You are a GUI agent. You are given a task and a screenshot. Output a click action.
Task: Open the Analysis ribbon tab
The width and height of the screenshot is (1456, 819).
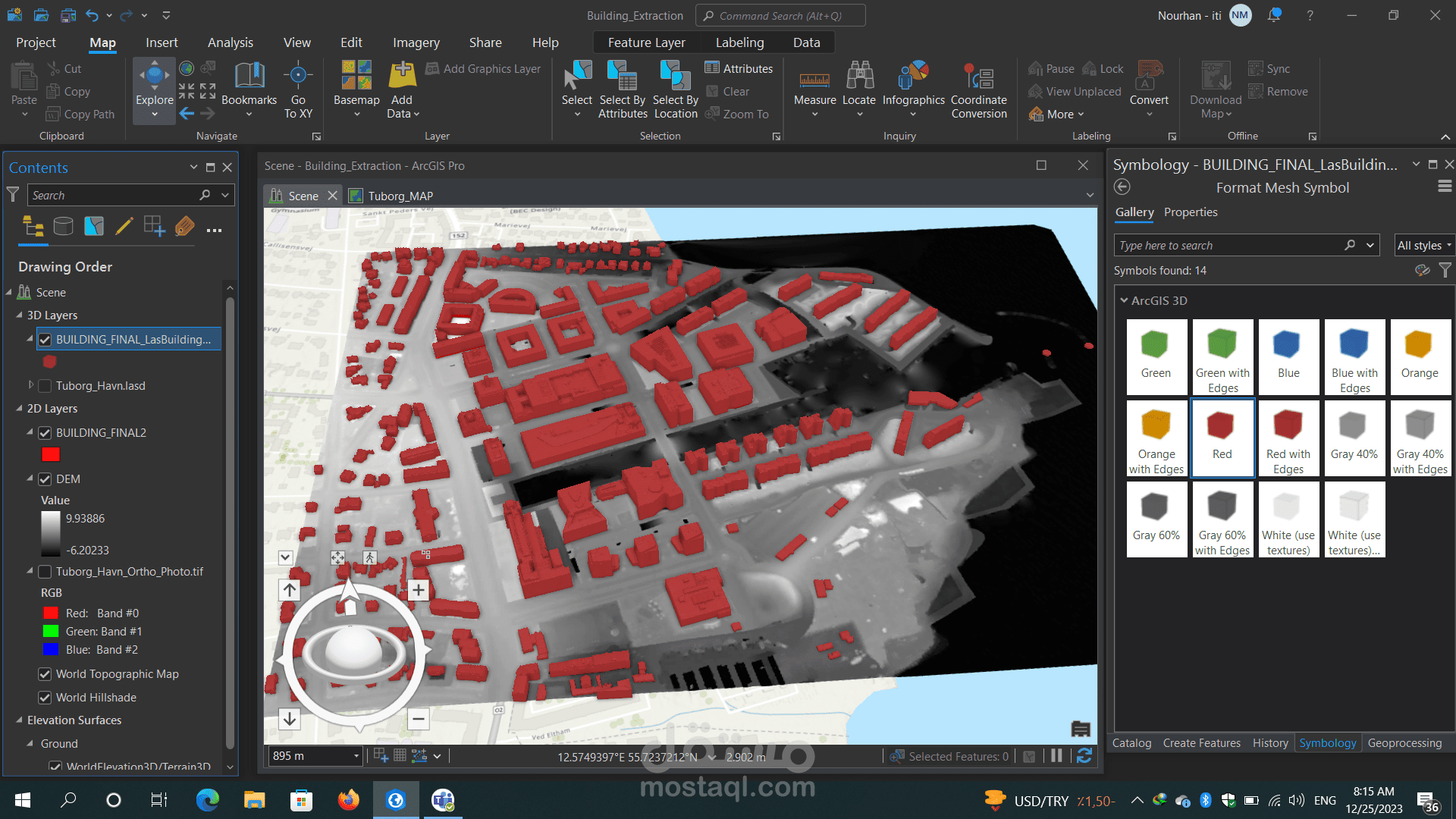[x=231, y=42]
